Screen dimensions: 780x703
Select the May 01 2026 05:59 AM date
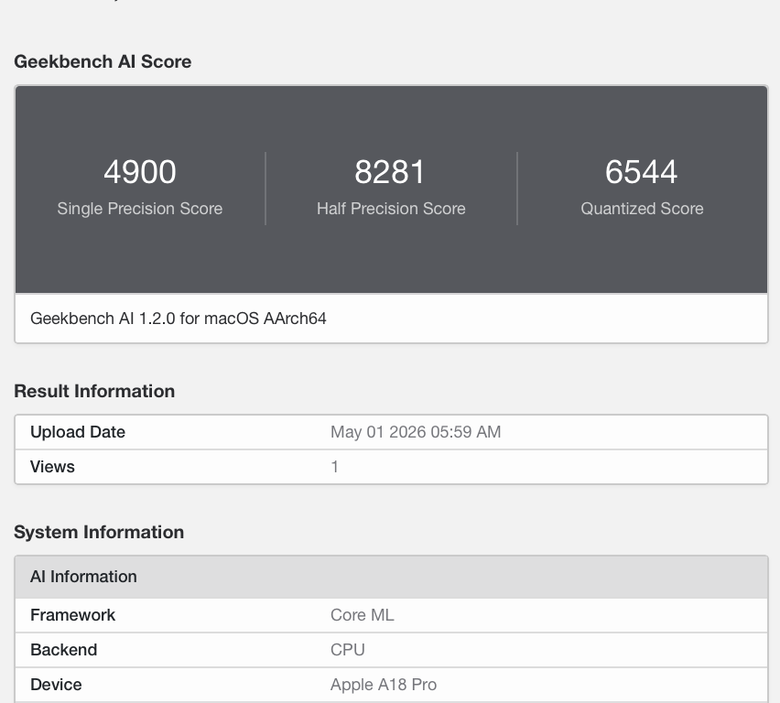(415, 432)
